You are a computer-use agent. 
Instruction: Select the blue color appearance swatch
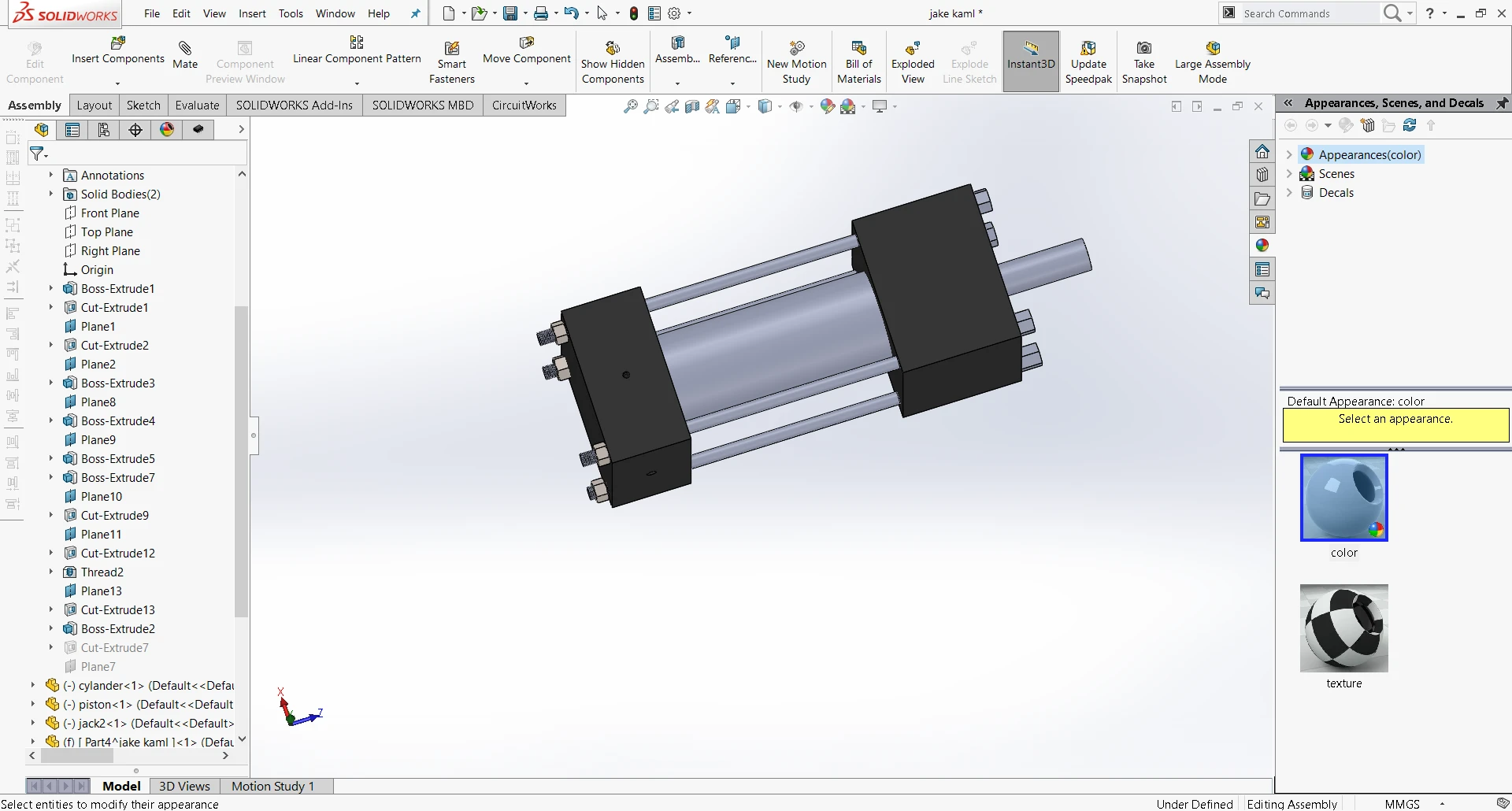pos(1343,498)
